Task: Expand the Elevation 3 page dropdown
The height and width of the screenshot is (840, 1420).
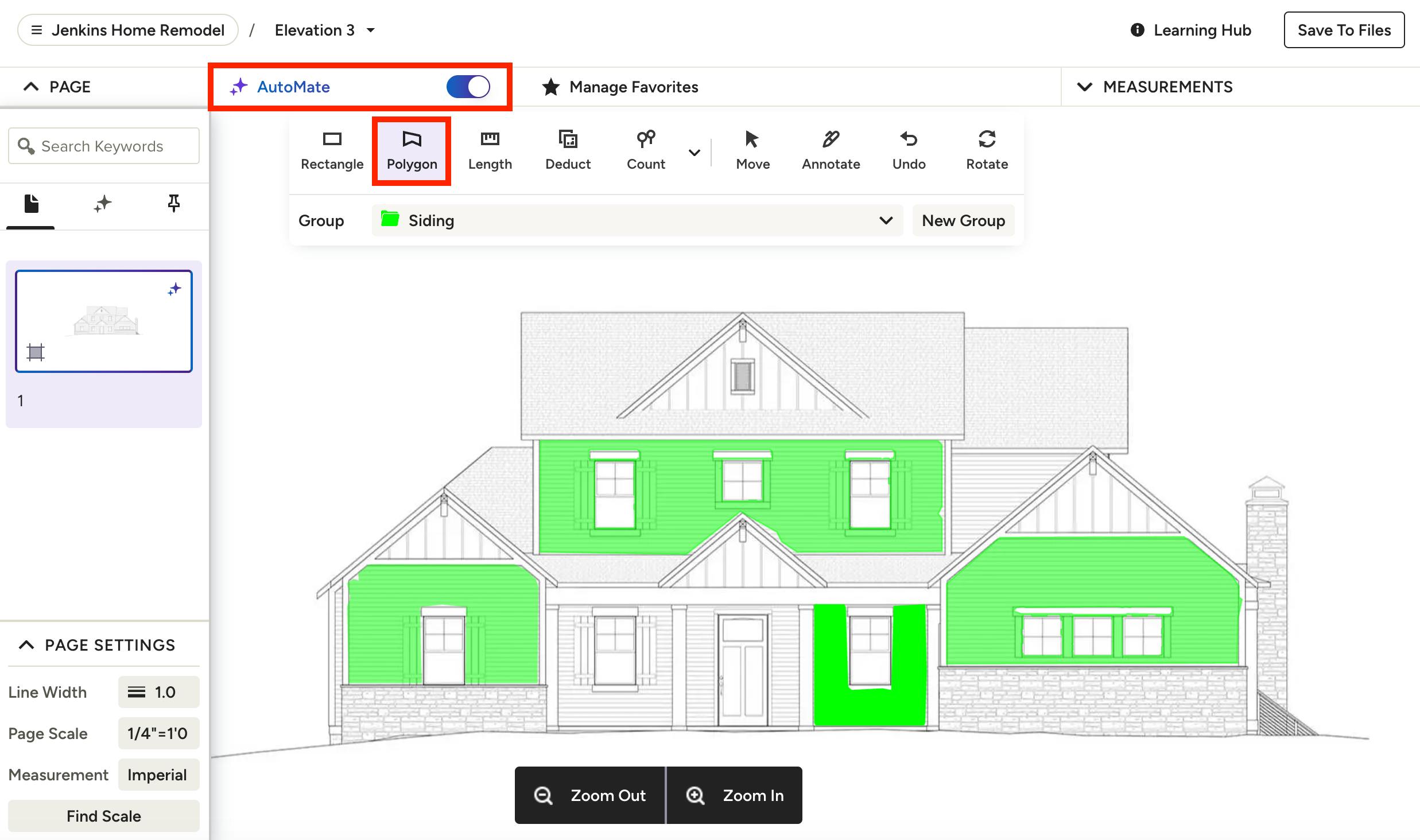Action: 371,30
